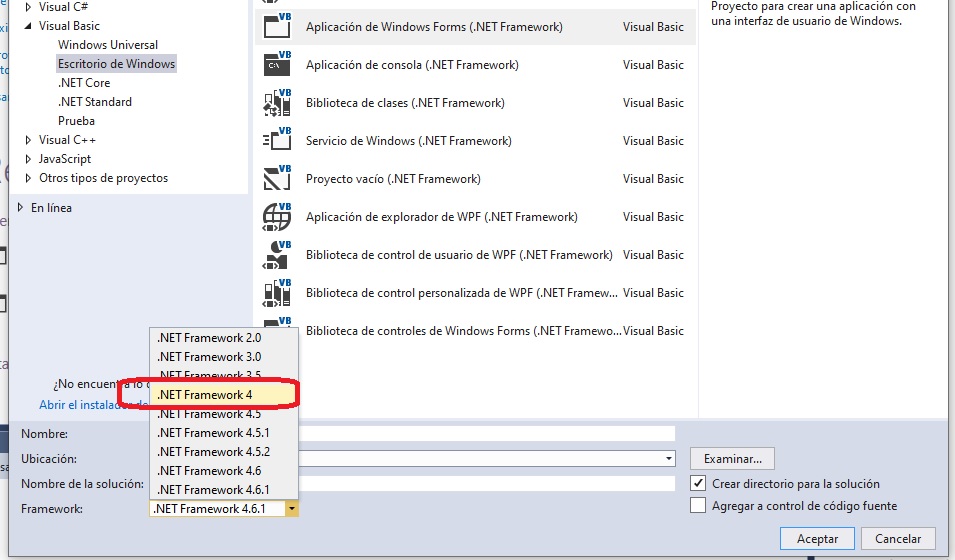Choose .NET Framework 4 option
Image resolution: width=955 pixels, height=560 pixels.
tap(224, 395)
